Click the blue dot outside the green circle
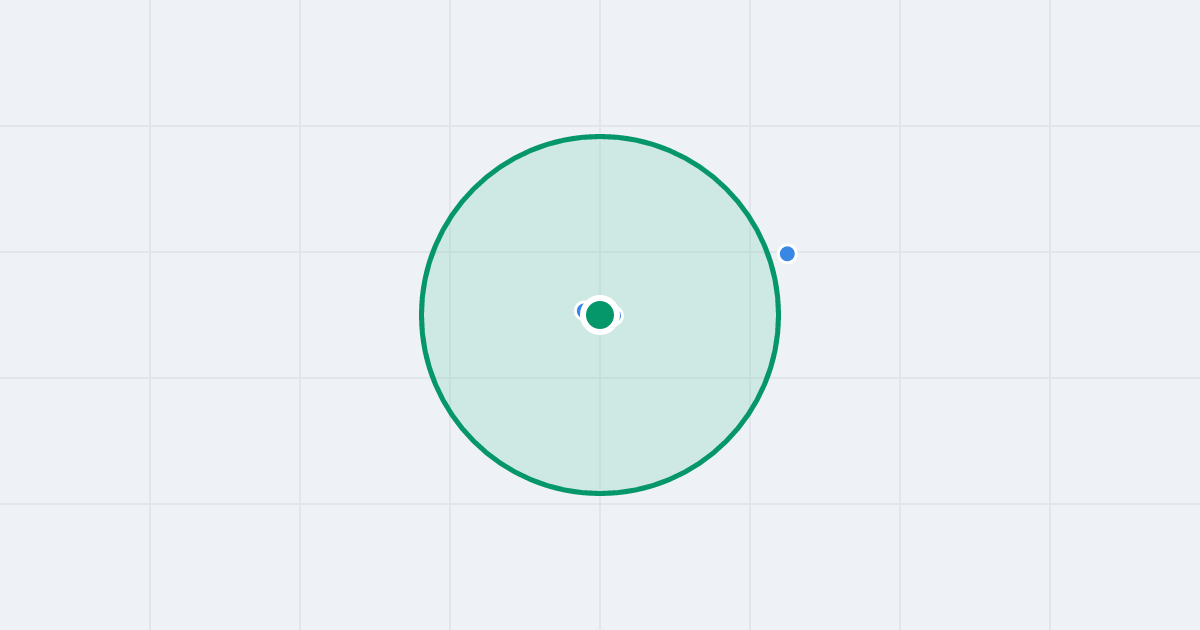Image resolution: width=1200 pixels, height=630 pixels. click(787, 254)
